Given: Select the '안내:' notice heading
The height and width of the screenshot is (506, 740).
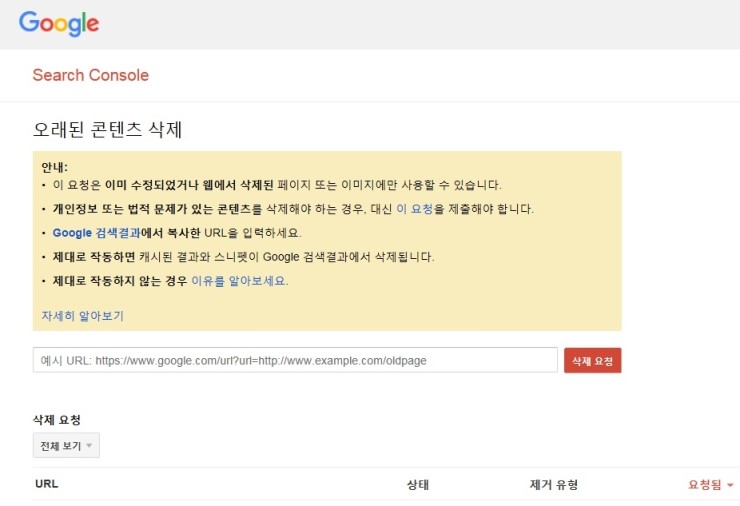Looking at the screenshot, I should (x=55, y=167).
